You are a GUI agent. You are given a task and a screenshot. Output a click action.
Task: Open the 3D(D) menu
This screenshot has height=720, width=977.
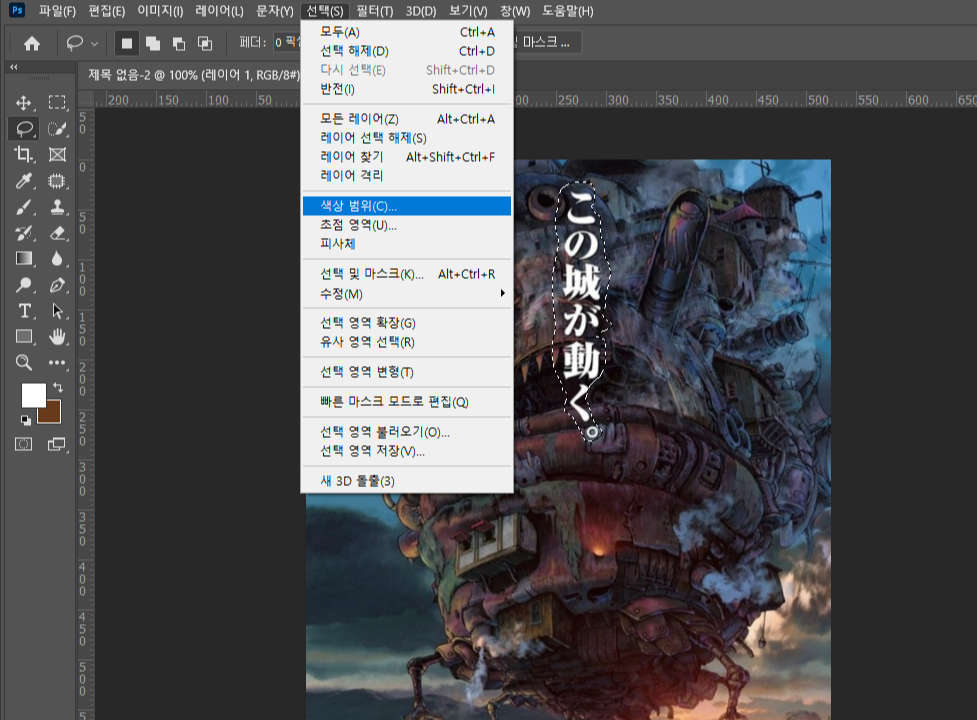click(421, 11)
